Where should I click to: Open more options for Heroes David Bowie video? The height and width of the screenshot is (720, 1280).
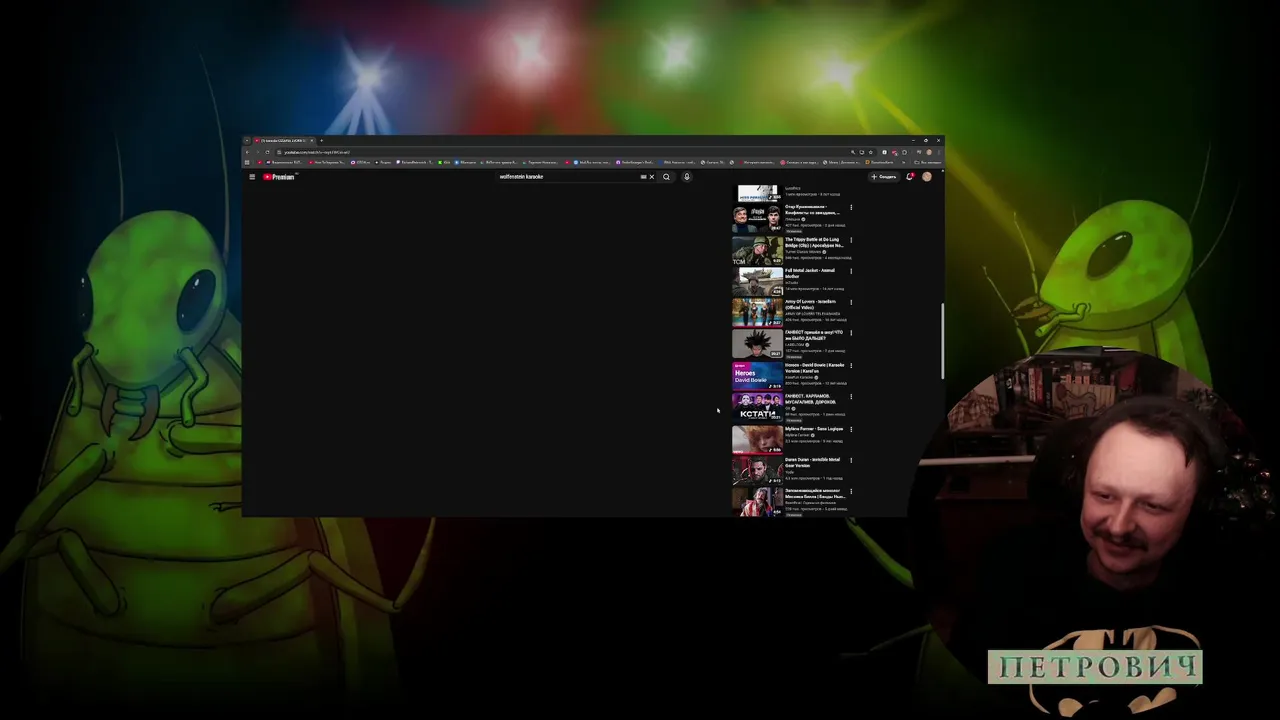pyautogui.click(x=851, y=365)
